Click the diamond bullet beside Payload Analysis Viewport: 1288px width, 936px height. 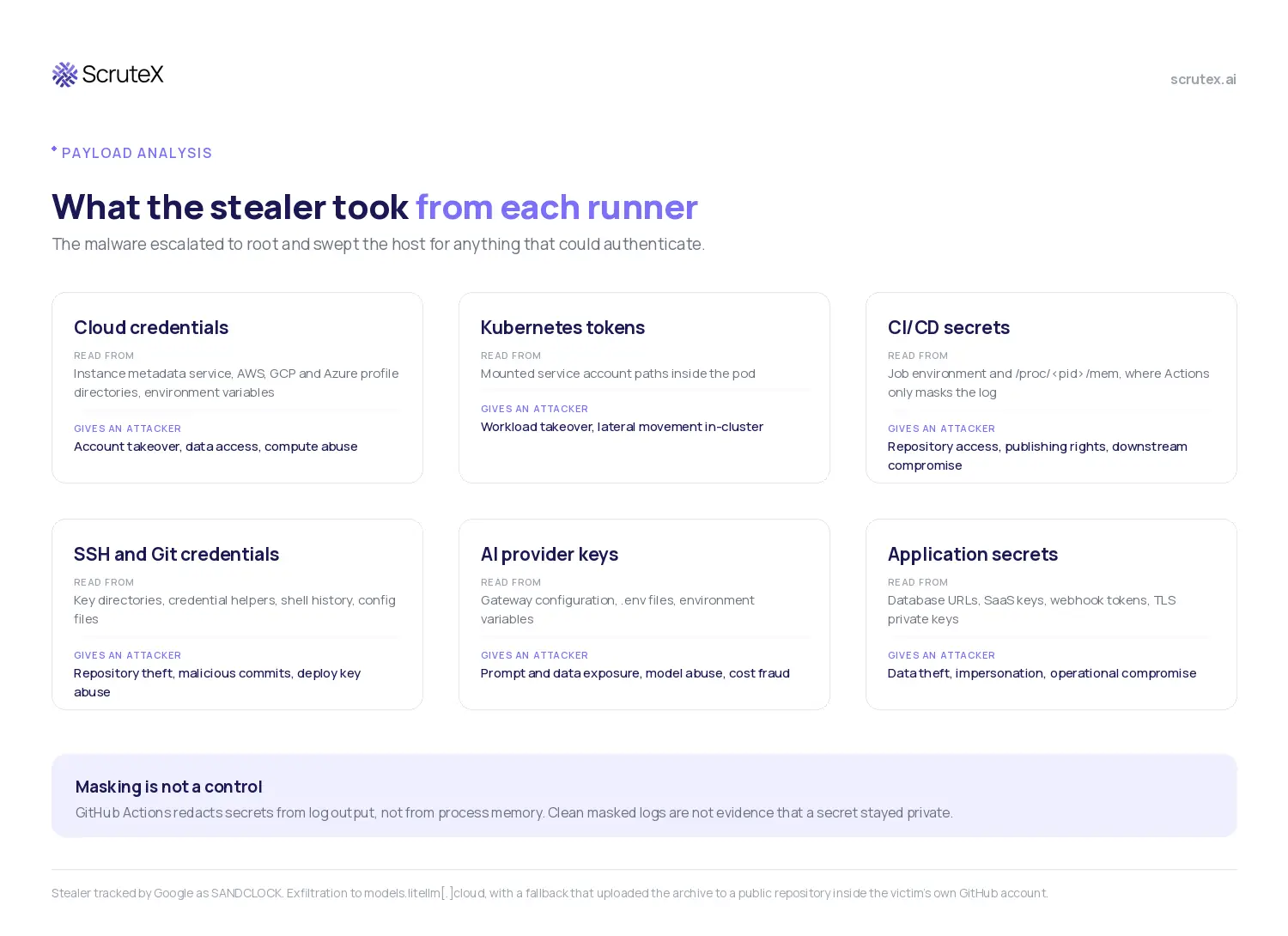coord(54,149)
